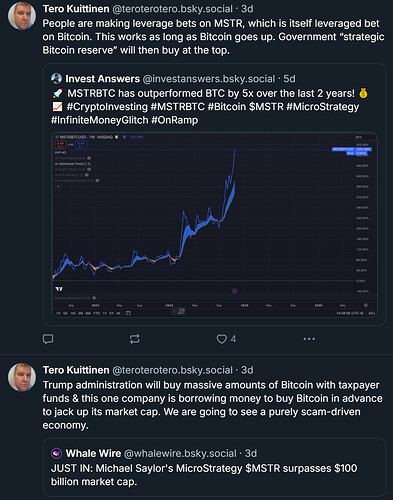
Task: Click the Invest Answers small avatar
Action: [56, 79]
